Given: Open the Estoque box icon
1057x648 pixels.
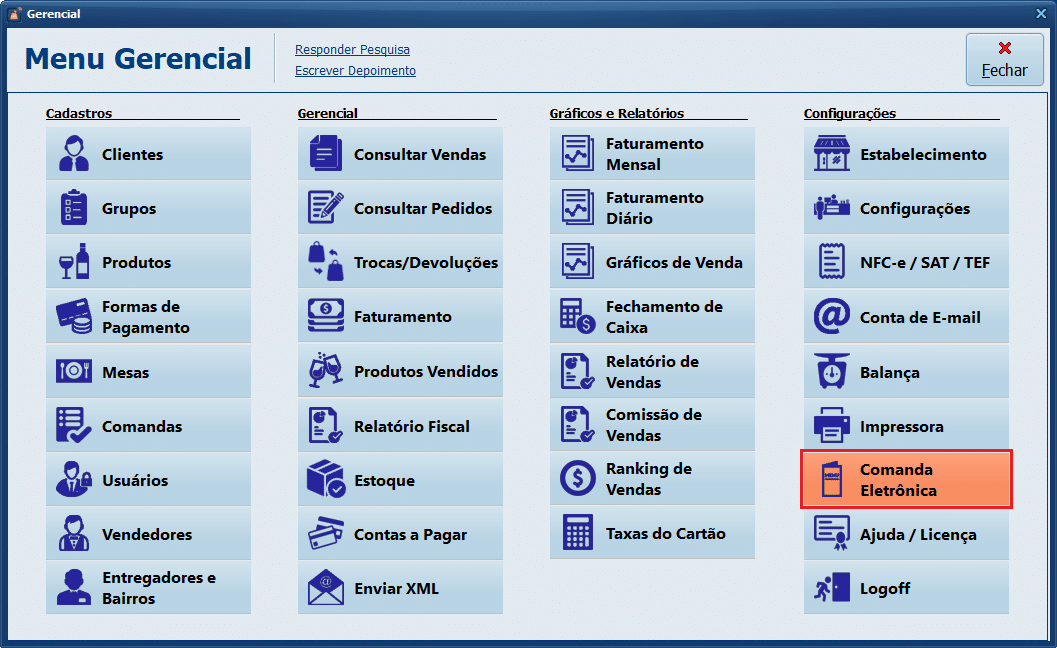Looking at the screenshot, I should [326, 480].
